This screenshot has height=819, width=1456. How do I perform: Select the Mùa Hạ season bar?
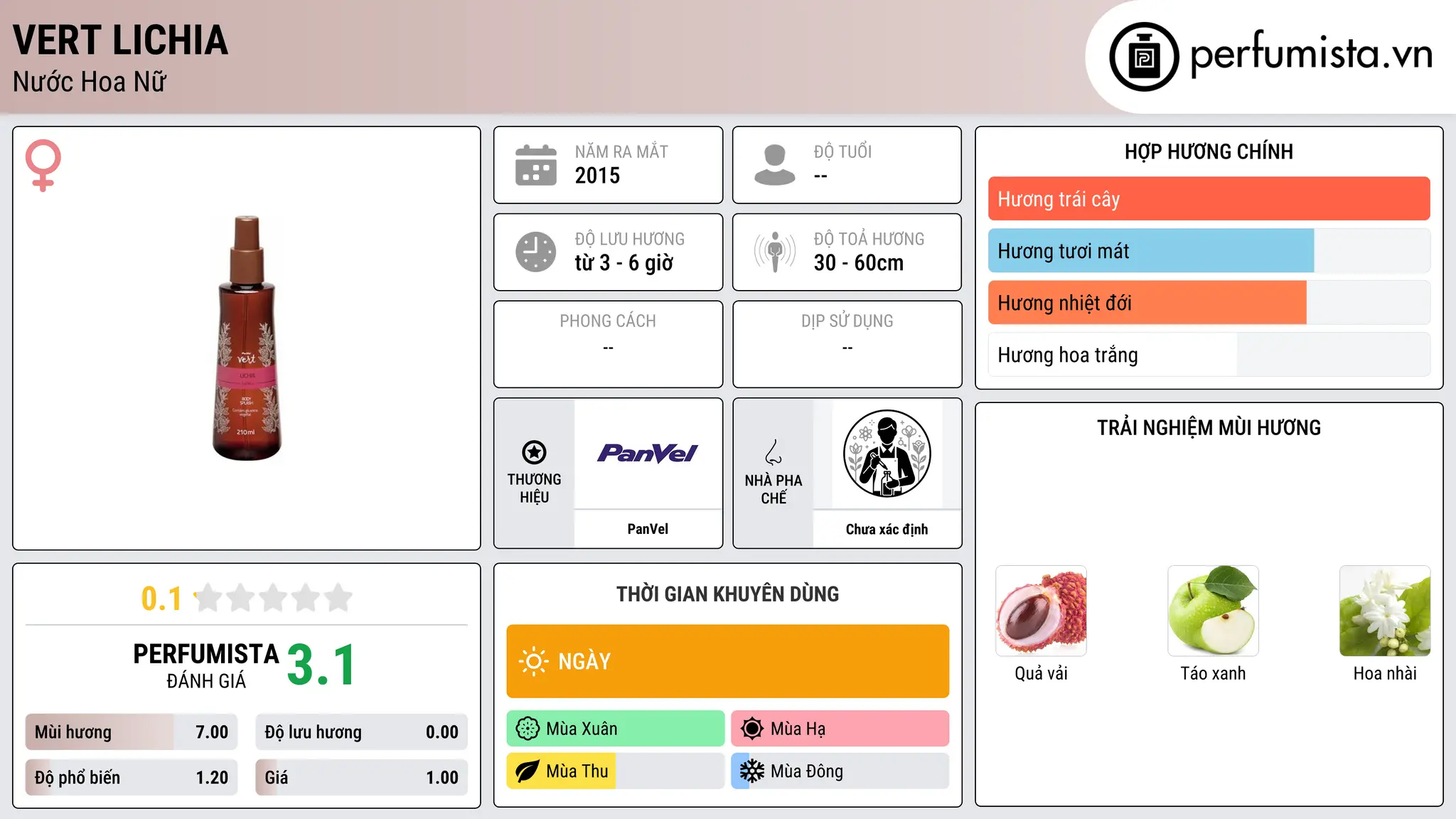(840, 729)
